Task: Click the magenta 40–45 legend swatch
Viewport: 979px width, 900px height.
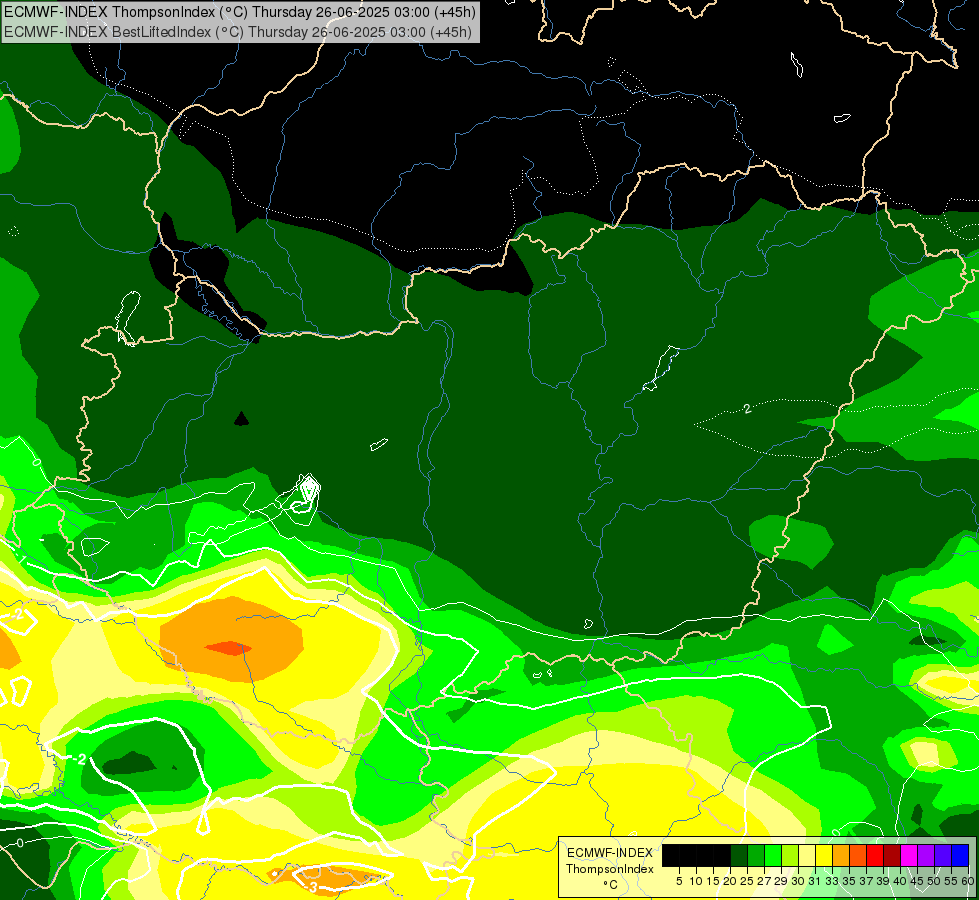Action: (x=908, y=855)
